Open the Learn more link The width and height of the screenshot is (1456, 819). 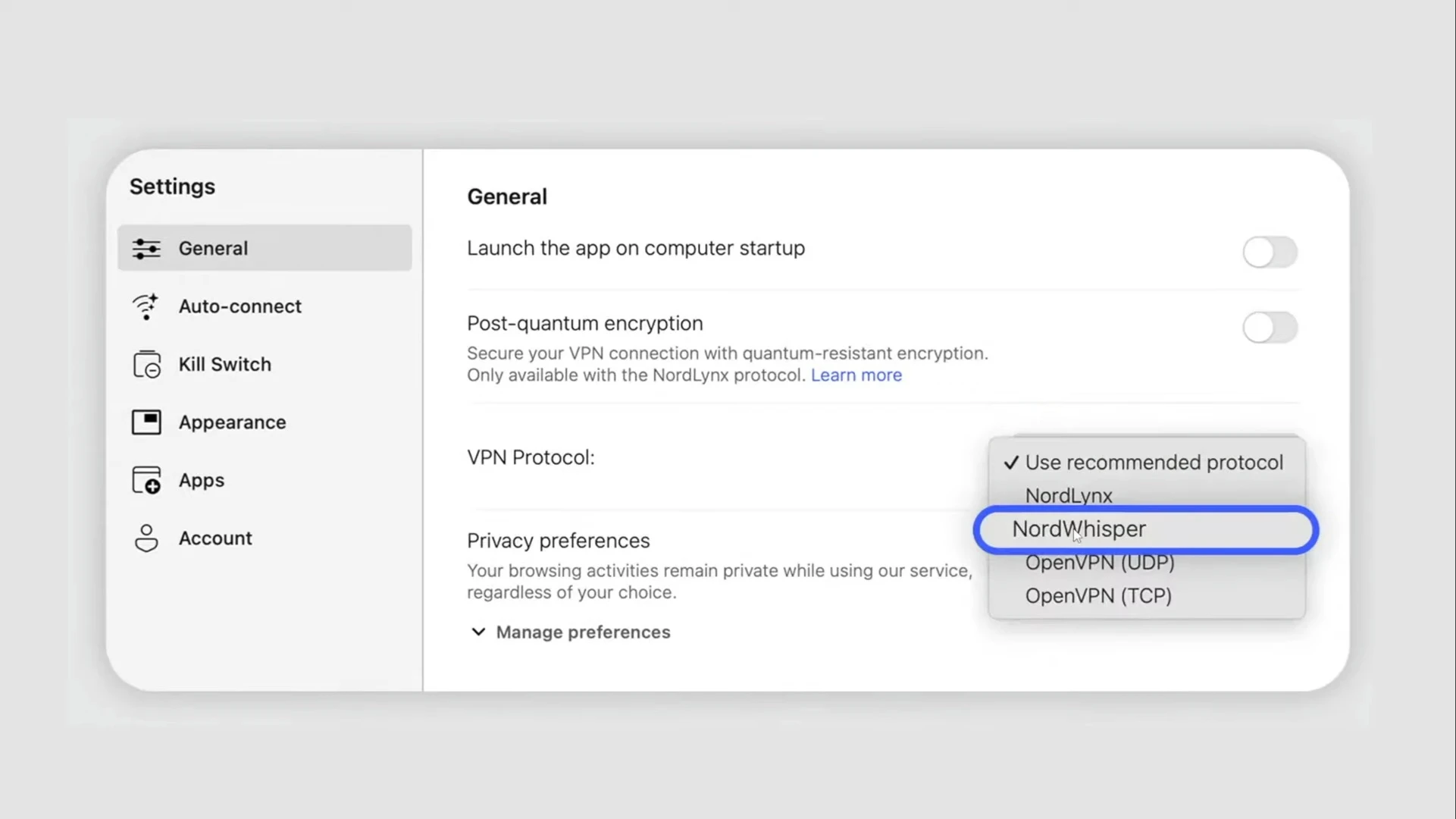(856, 375)
